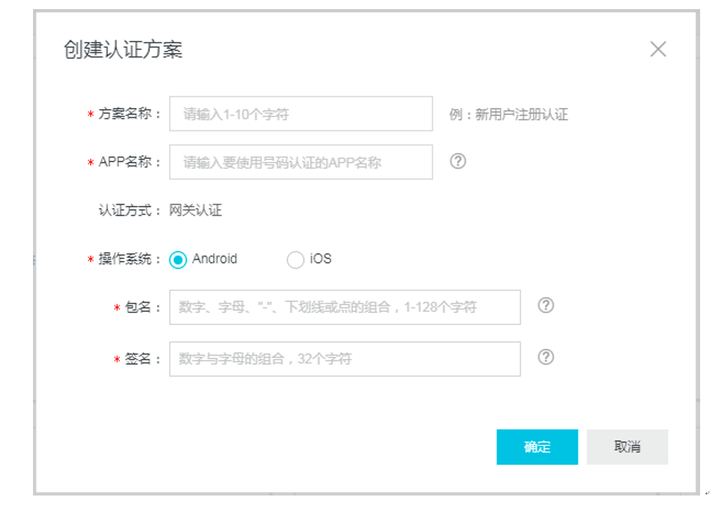Click into the 包名 text field
This screenshot has height=512, width=720.
click(345, 307)
